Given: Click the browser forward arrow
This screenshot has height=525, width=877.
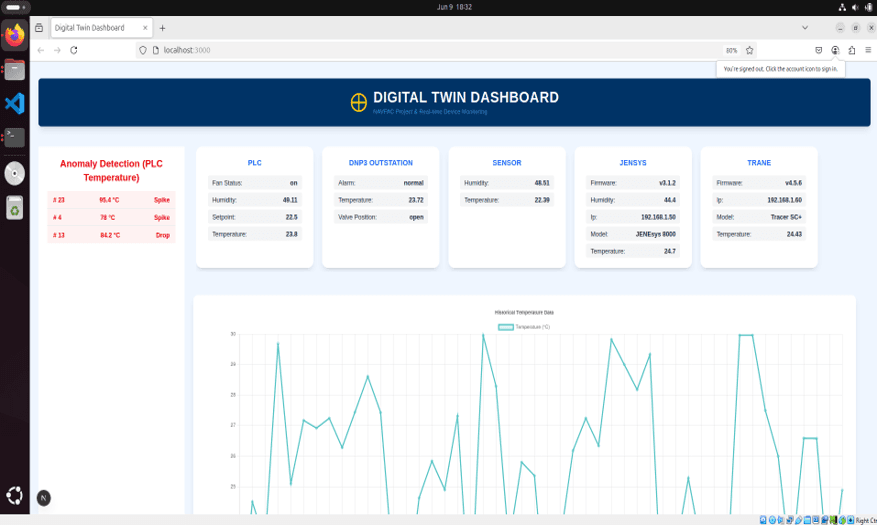Looking at the screenshot, I should pos(57,50).
